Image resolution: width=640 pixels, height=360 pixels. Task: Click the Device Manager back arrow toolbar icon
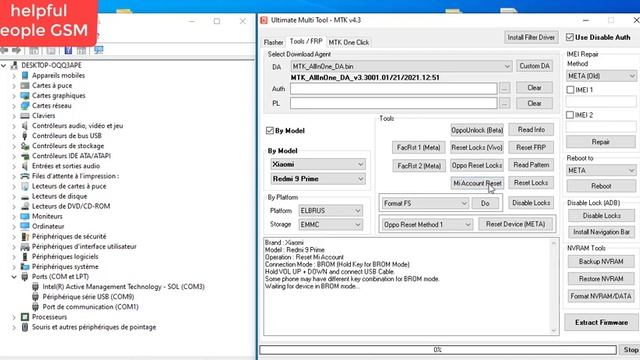[x=4, y=50]
